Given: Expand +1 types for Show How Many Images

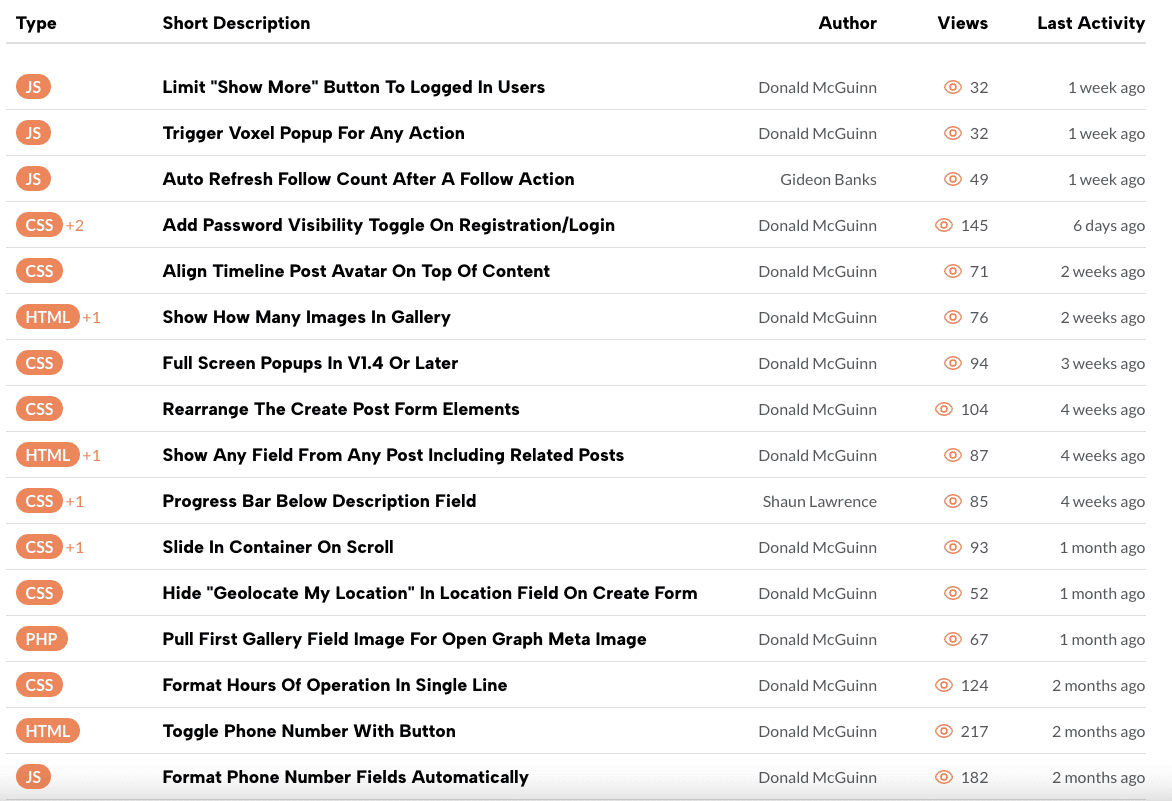Looking at the screenshot, I should (92, 318).
